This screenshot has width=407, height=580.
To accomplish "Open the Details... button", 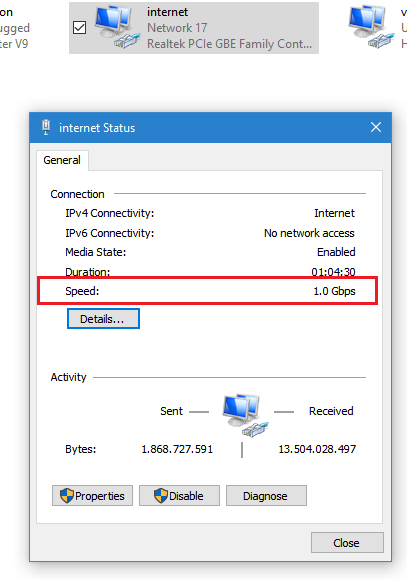I will 103,318.
